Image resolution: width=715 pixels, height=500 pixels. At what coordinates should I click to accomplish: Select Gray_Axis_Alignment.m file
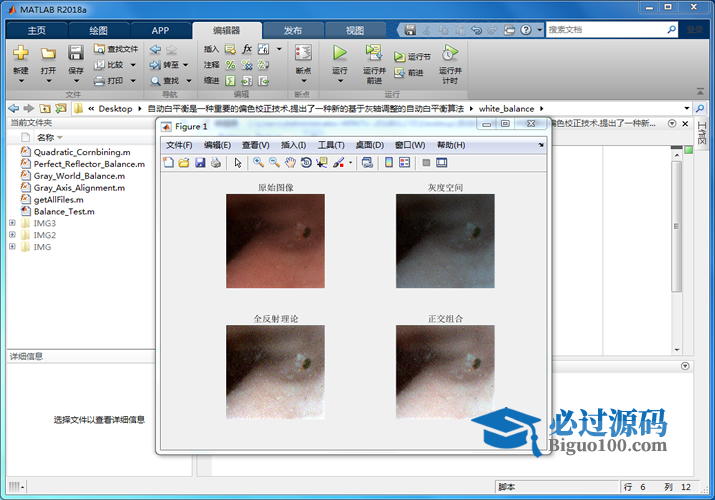79,187
